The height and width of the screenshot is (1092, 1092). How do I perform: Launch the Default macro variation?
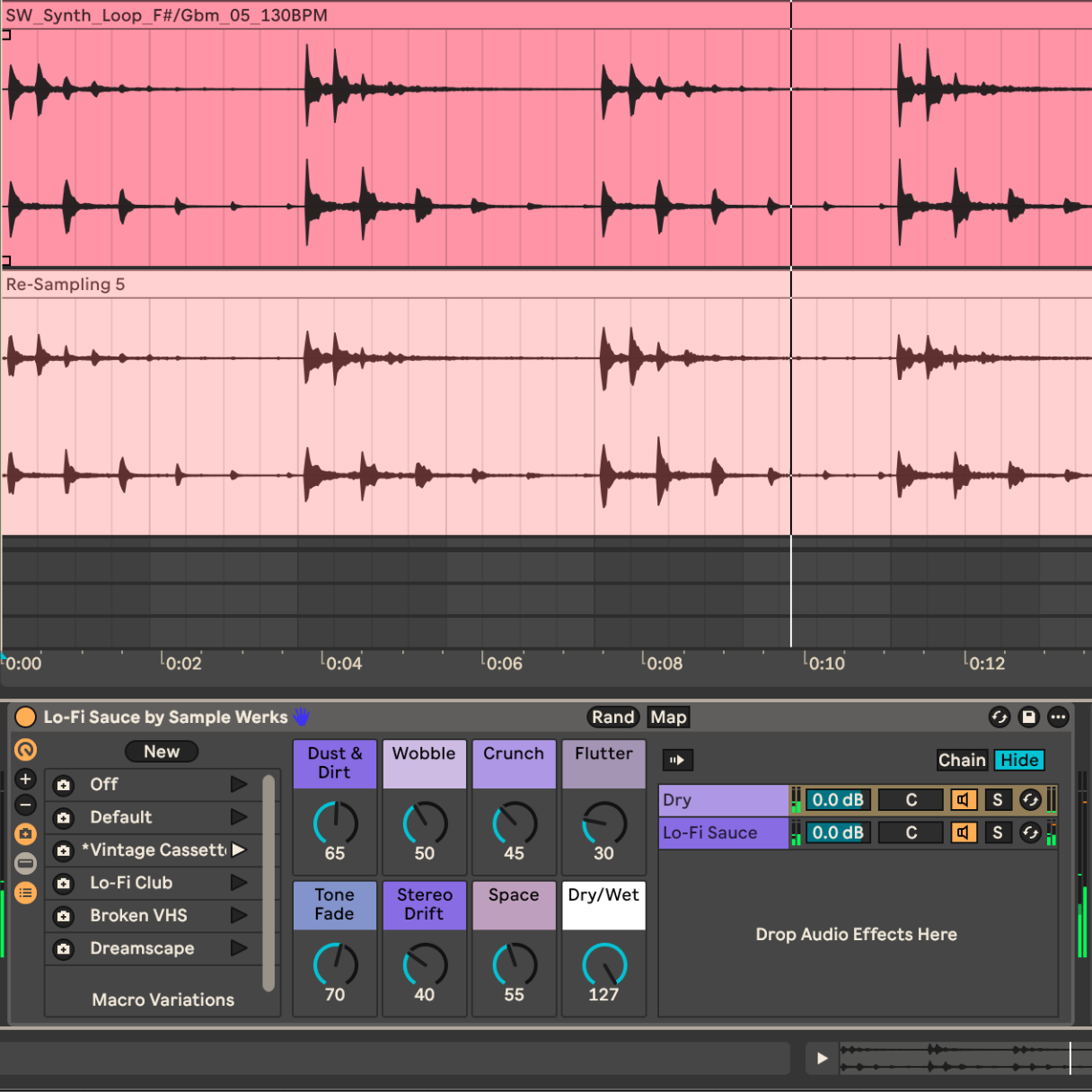239,817
